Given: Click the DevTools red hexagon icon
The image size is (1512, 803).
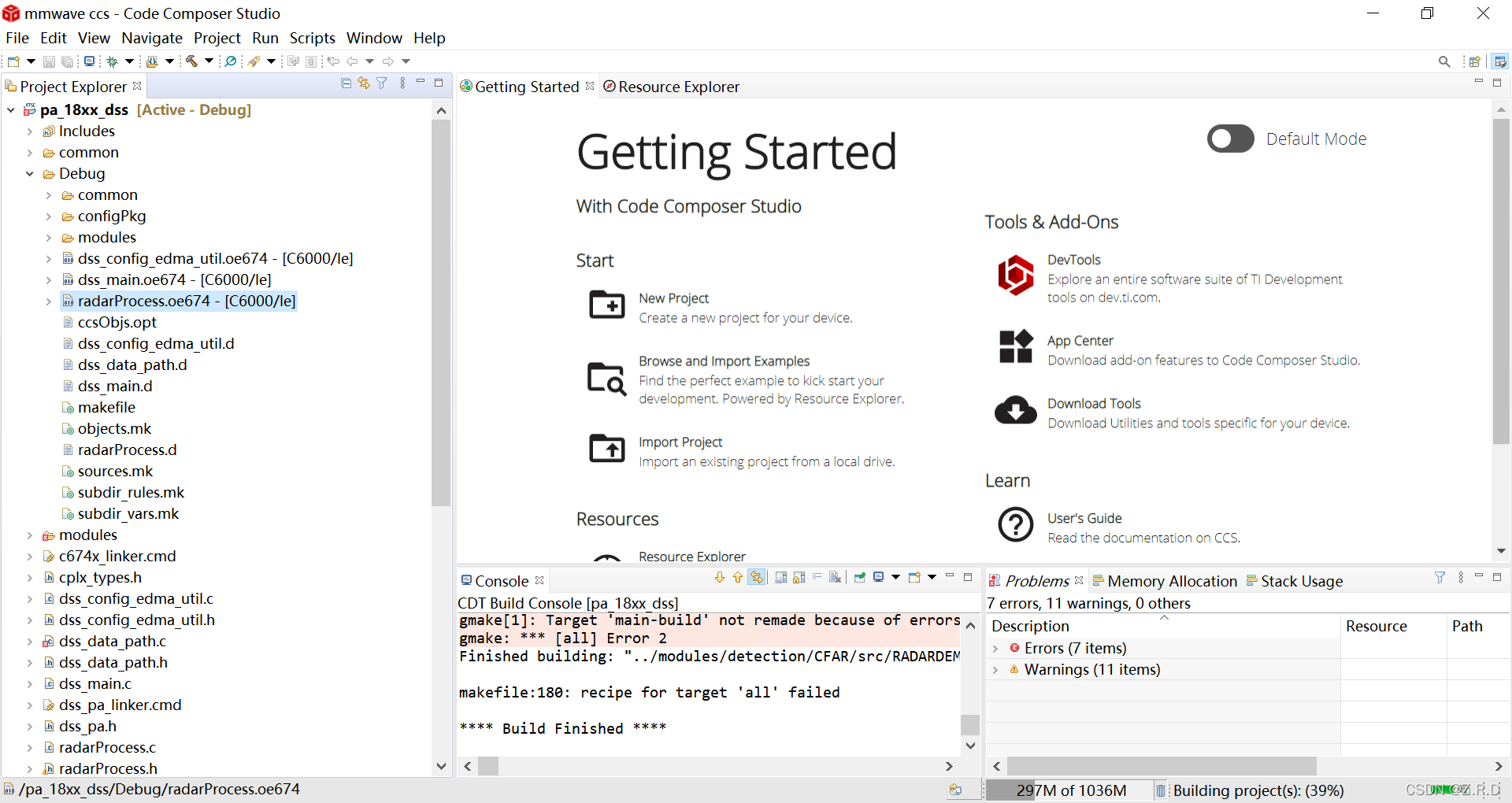Looking at the screenshot, I should coord(1016,276).
